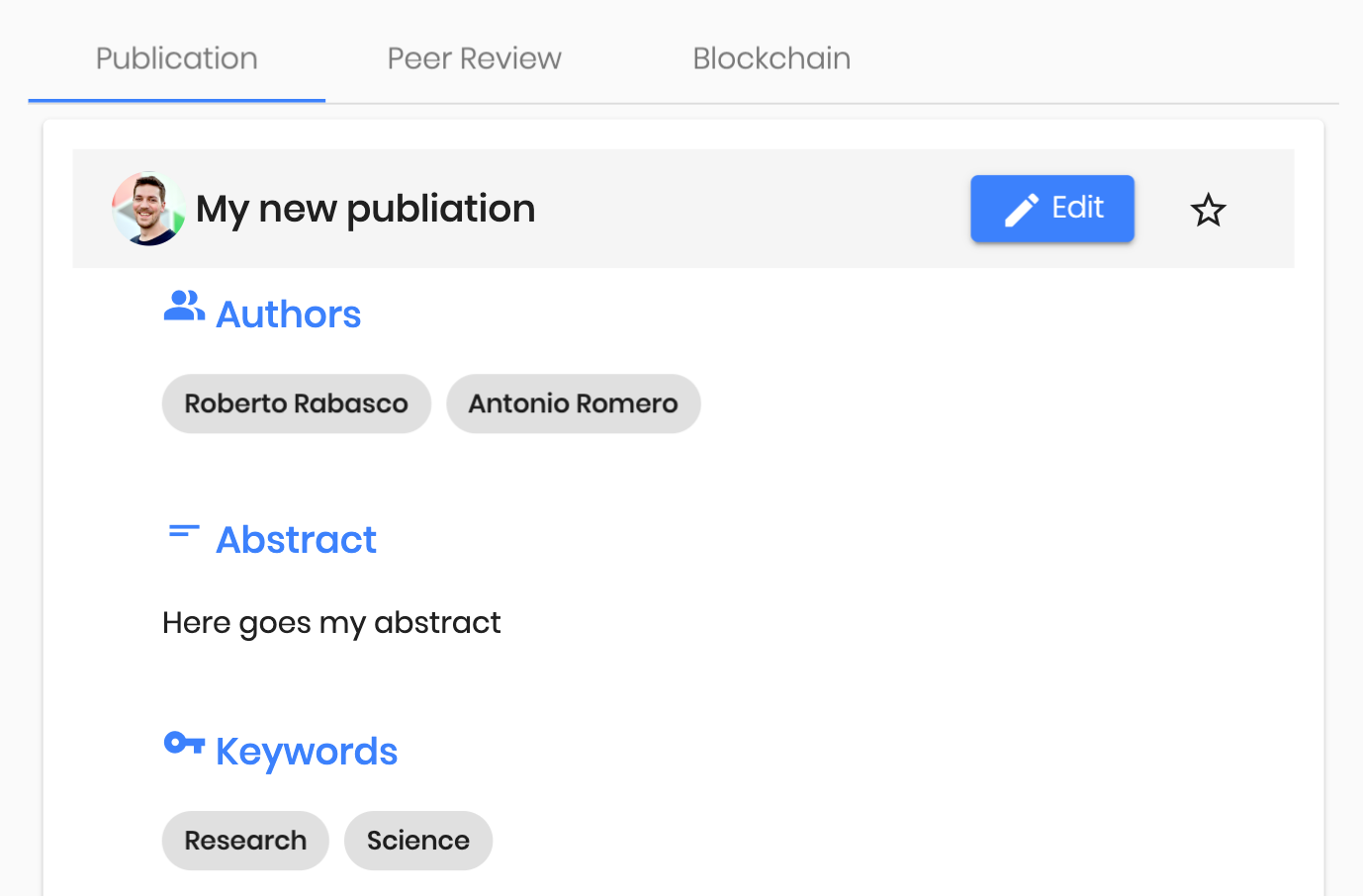Click the Authors section heading
The height and width of the screenshot is (896, 1363).
289,314
